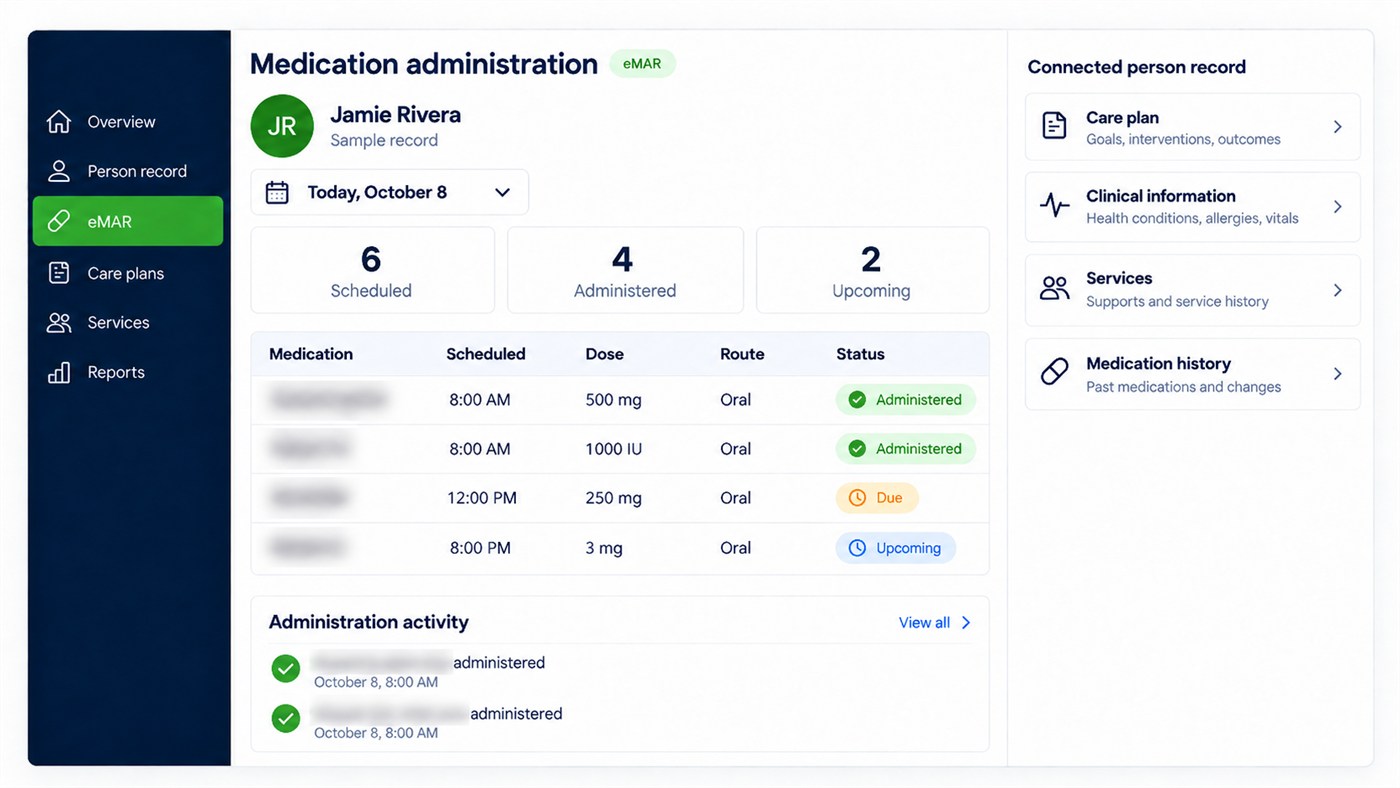Click the Services people icon in sidebar
The image size is (1400, 788).
coord(59,322)
